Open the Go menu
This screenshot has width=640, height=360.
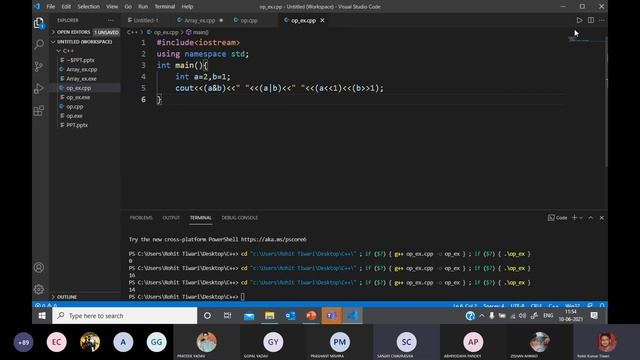pyautogui.click(x=128, y=7)
